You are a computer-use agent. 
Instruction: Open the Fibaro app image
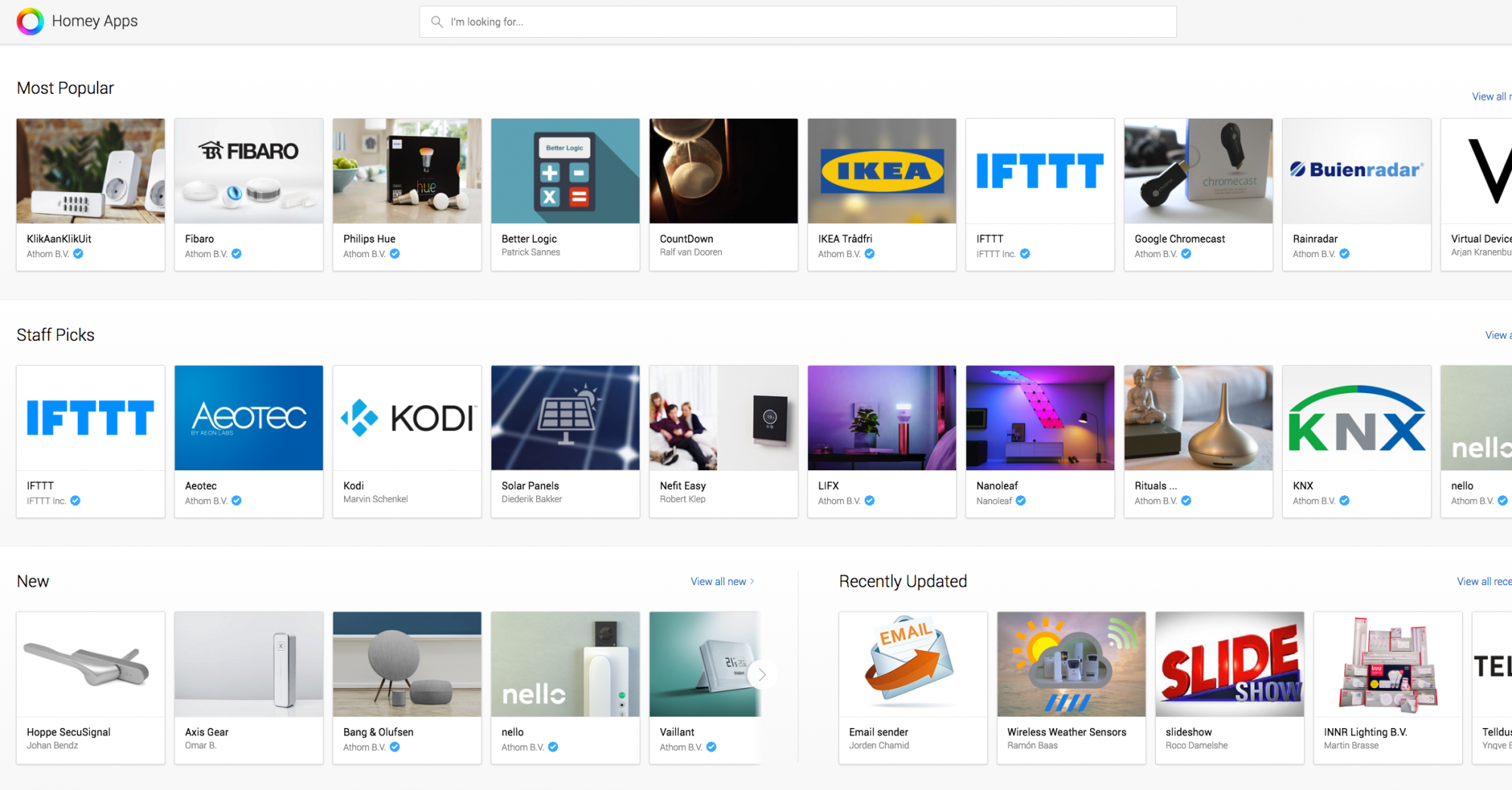click(x=249, y=171)
